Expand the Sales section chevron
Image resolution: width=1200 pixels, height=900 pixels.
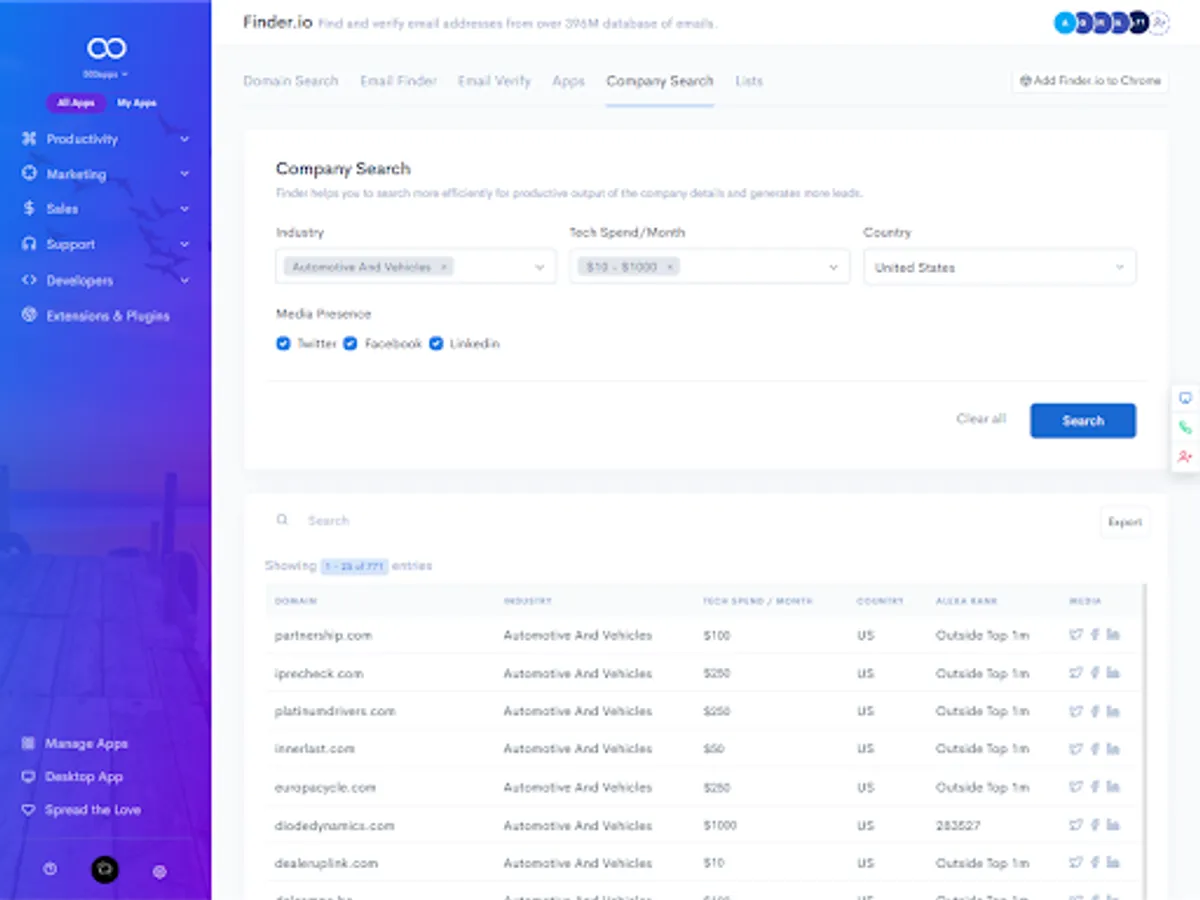coord(185,209)
